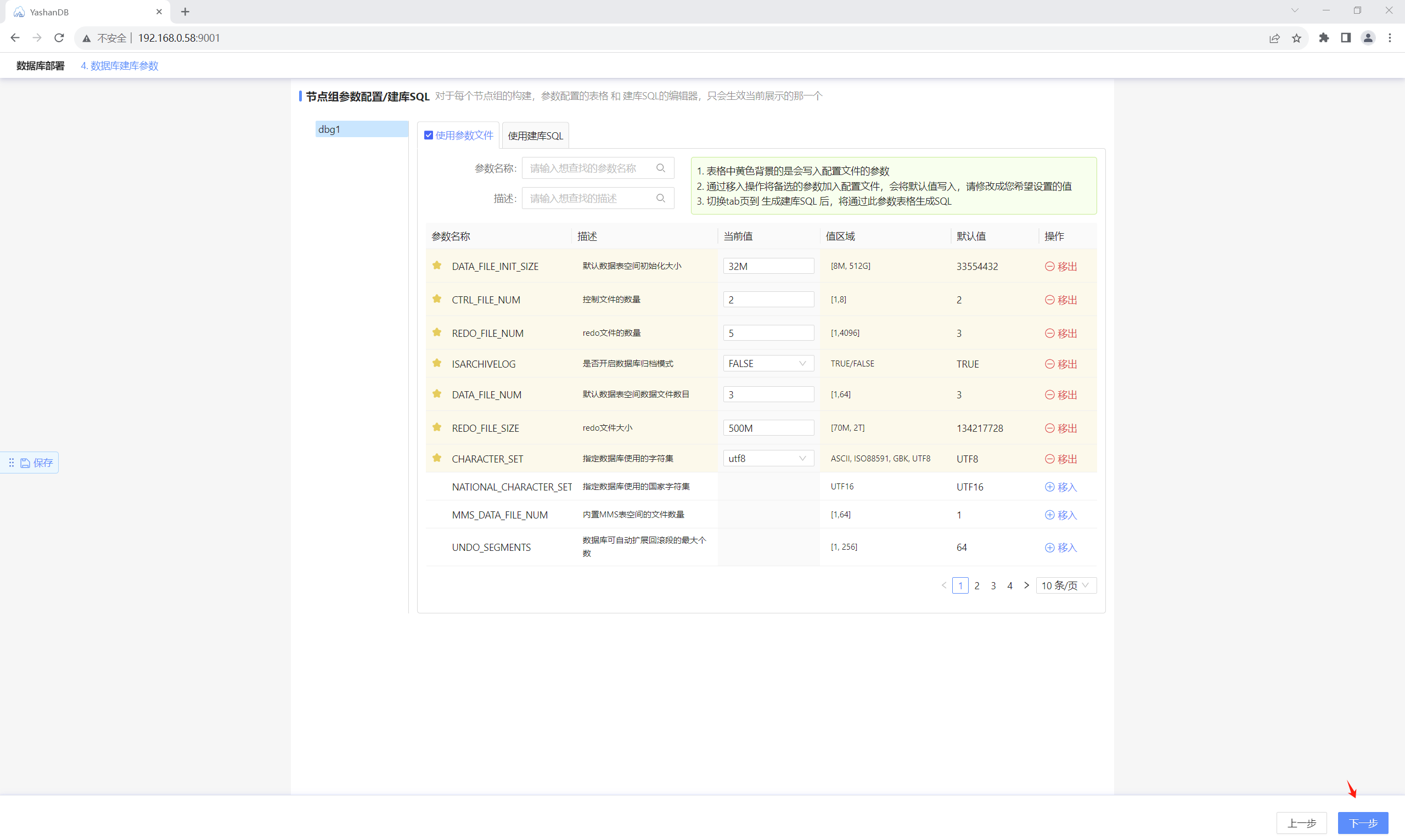Click the save icon in the floating panel
This screenshot has width=1405, height=840.
[x=25, y=463]
